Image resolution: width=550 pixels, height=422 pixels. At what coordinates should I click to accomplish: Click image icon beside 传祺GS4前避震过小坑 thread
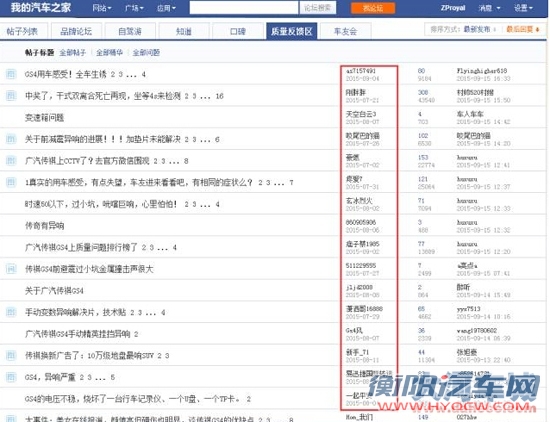click(x=11, y=269)
